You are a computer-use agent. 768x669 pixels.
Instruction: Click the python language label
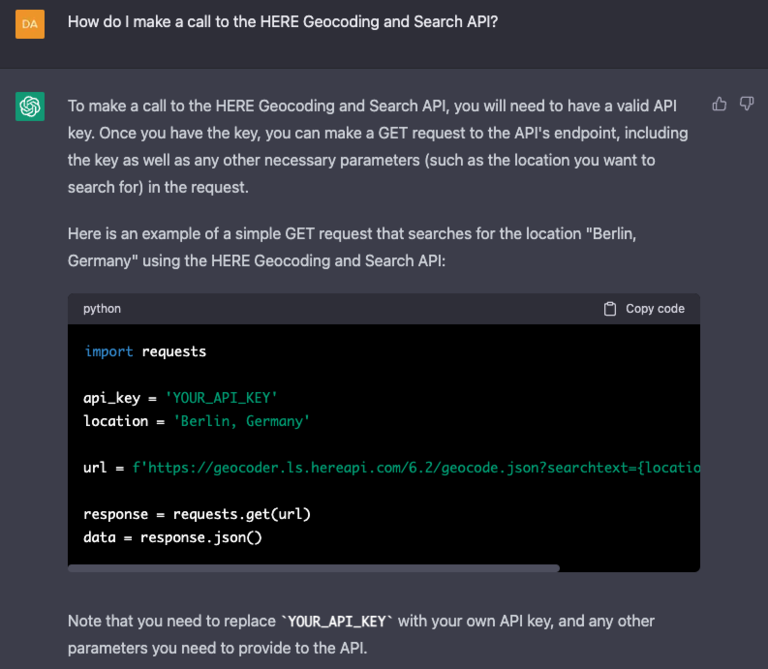tap(102, 309)
